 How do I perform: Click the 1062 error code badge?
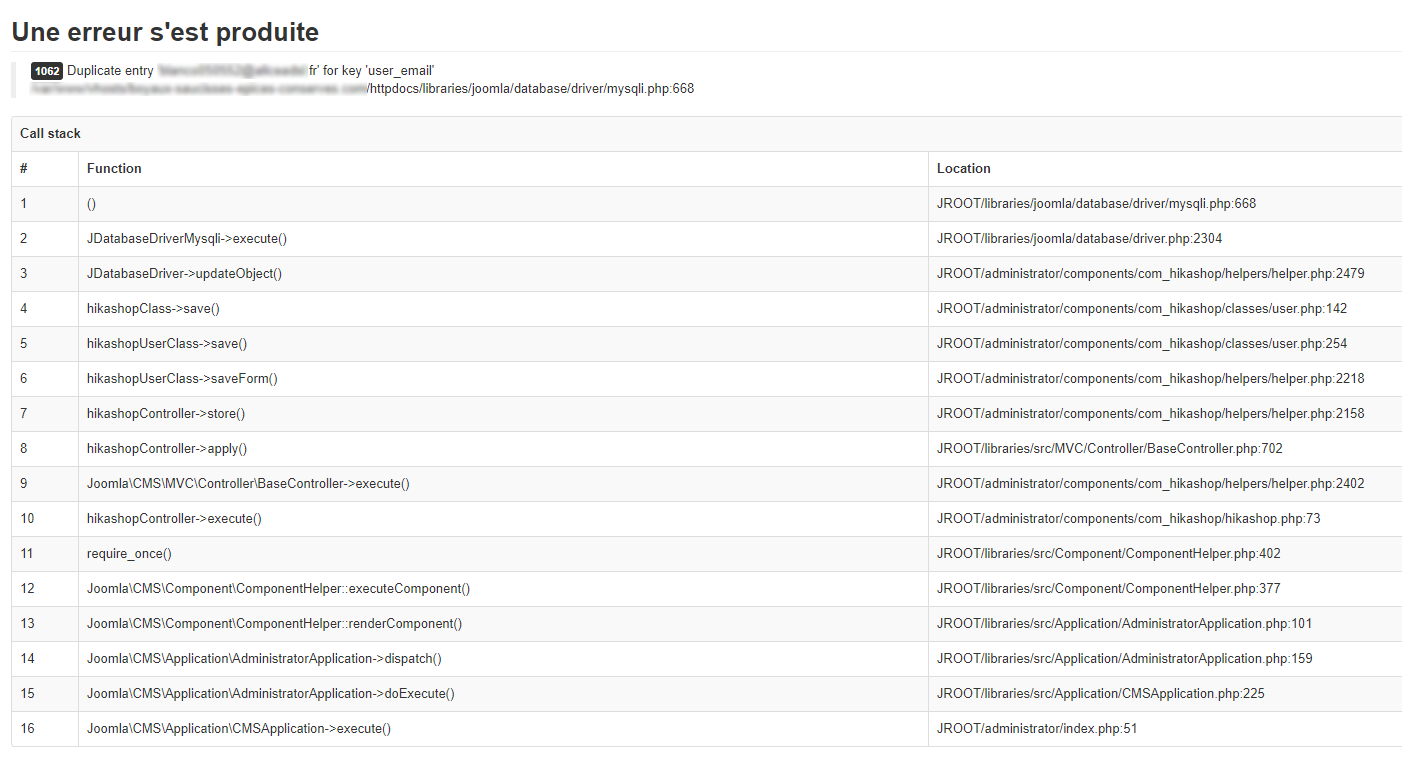[47, 71]
